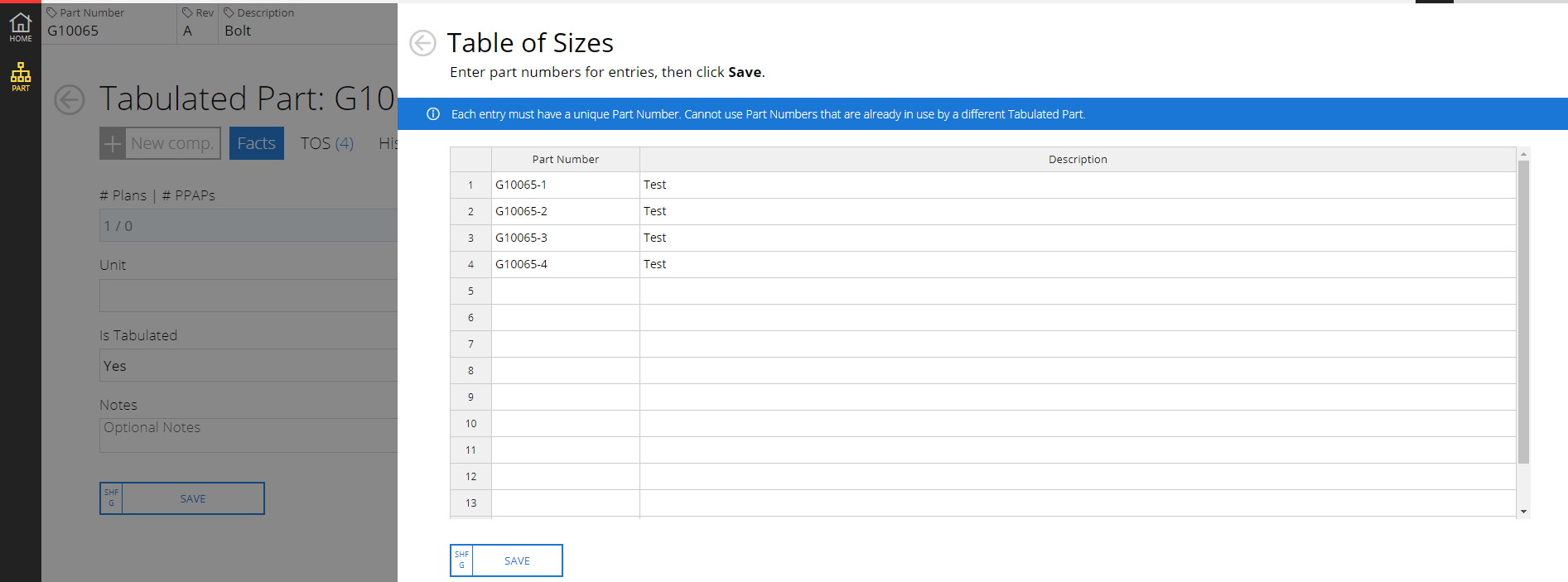Image resolution: width=1568 pixels, height=582 pixels.
Task: Select row header 1
Action: [470, 185]
